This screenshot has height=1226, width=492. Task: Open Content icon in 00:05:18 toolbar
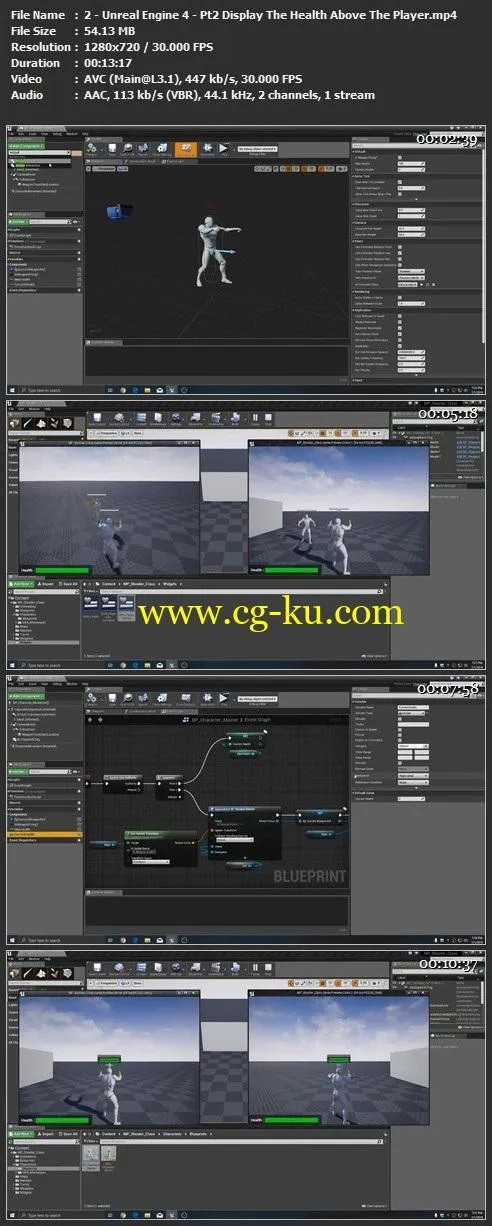coord(141,421)
